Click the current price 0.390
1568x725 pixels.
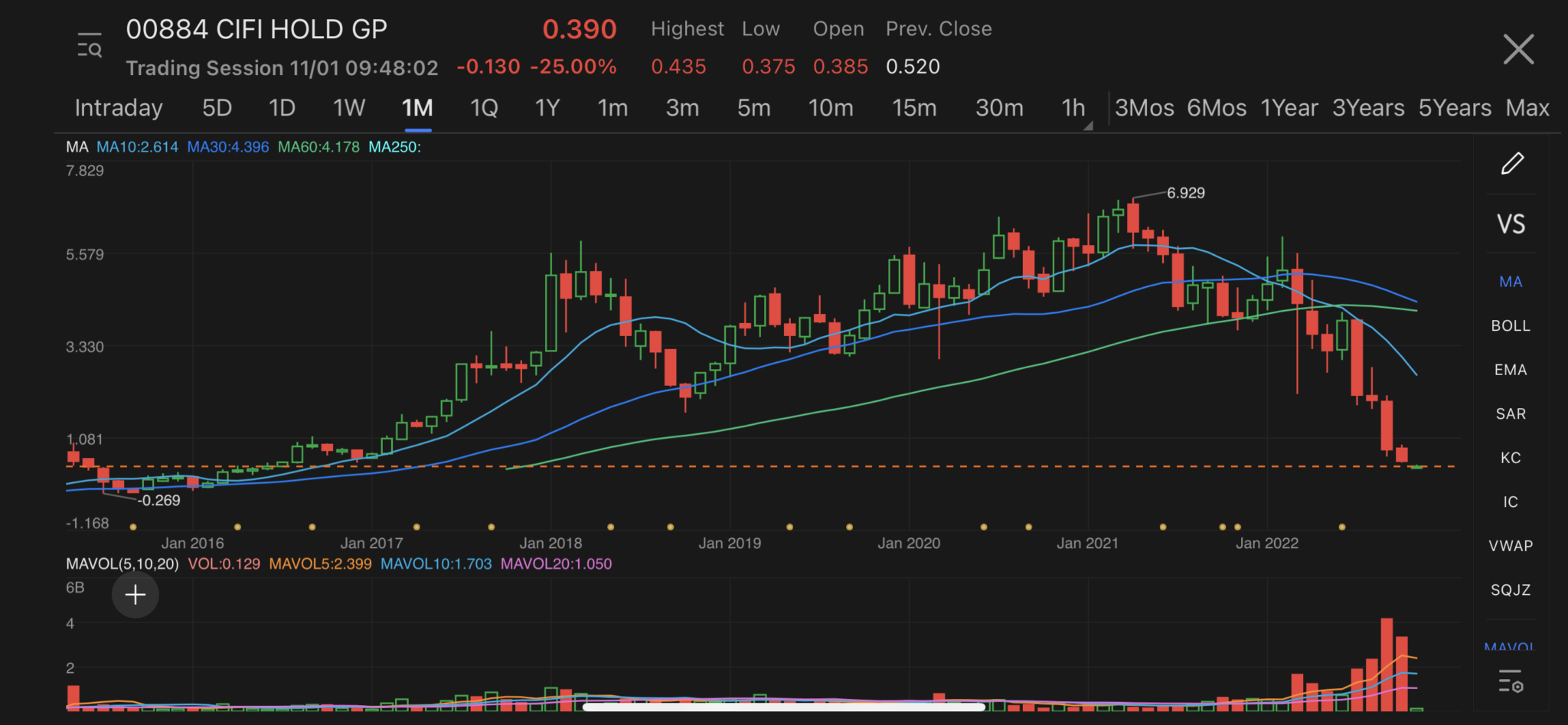pos(579,30)
